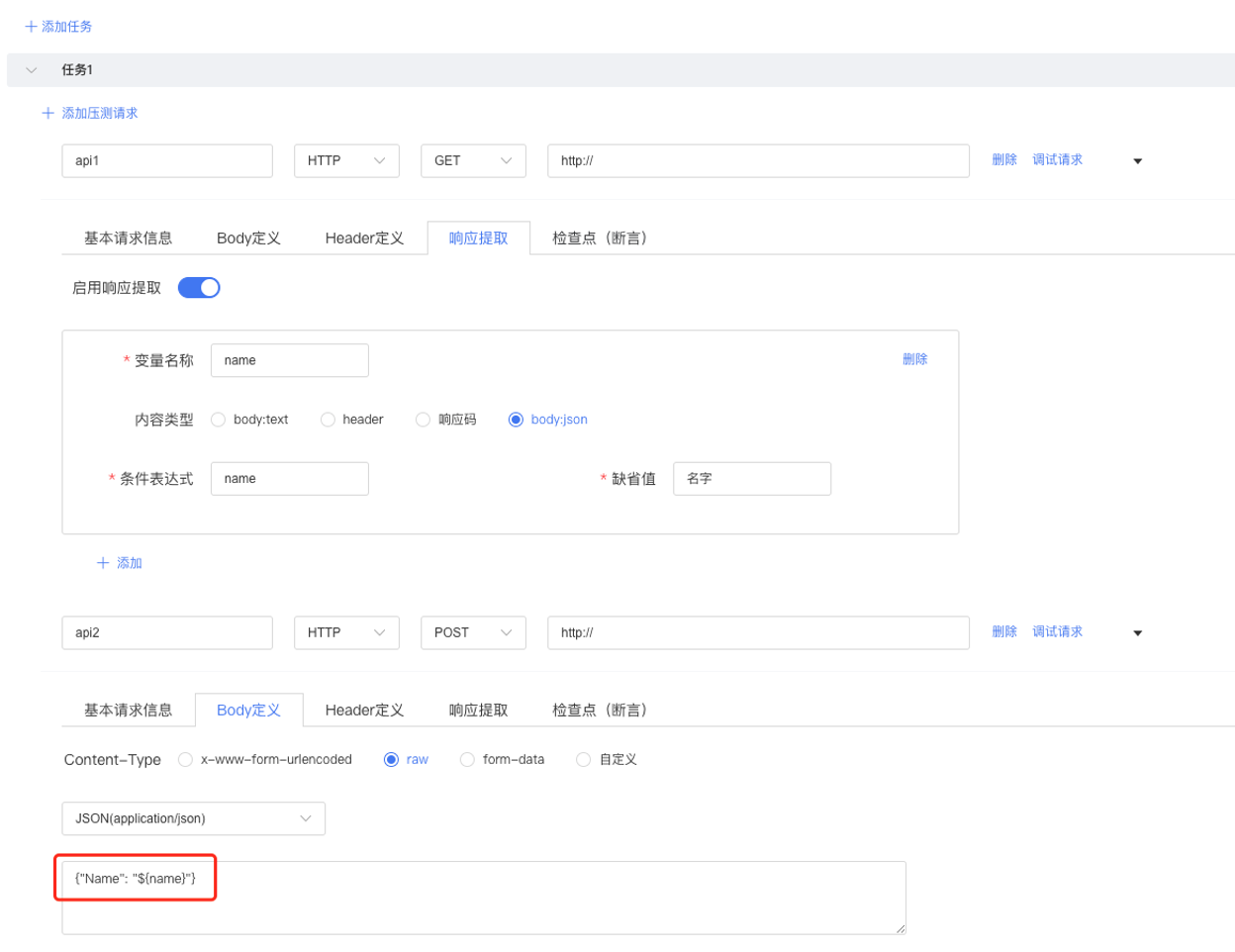The height and width of the screenshot is (952, 1235).
Task: Open api2 Header定义 tab
Action: tap(364, 711)
